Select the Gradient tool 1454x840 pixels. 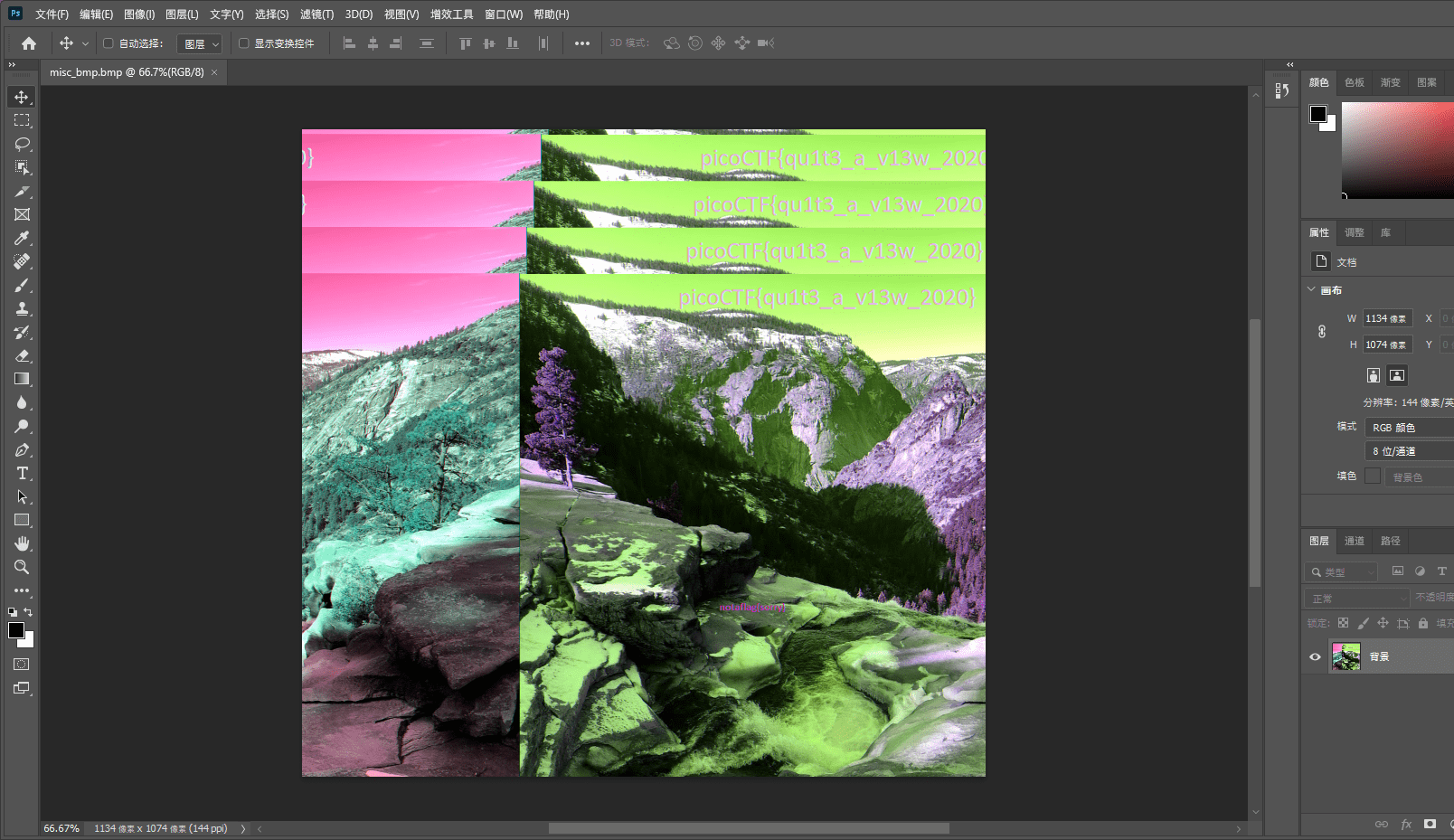[x=22, y=379]
